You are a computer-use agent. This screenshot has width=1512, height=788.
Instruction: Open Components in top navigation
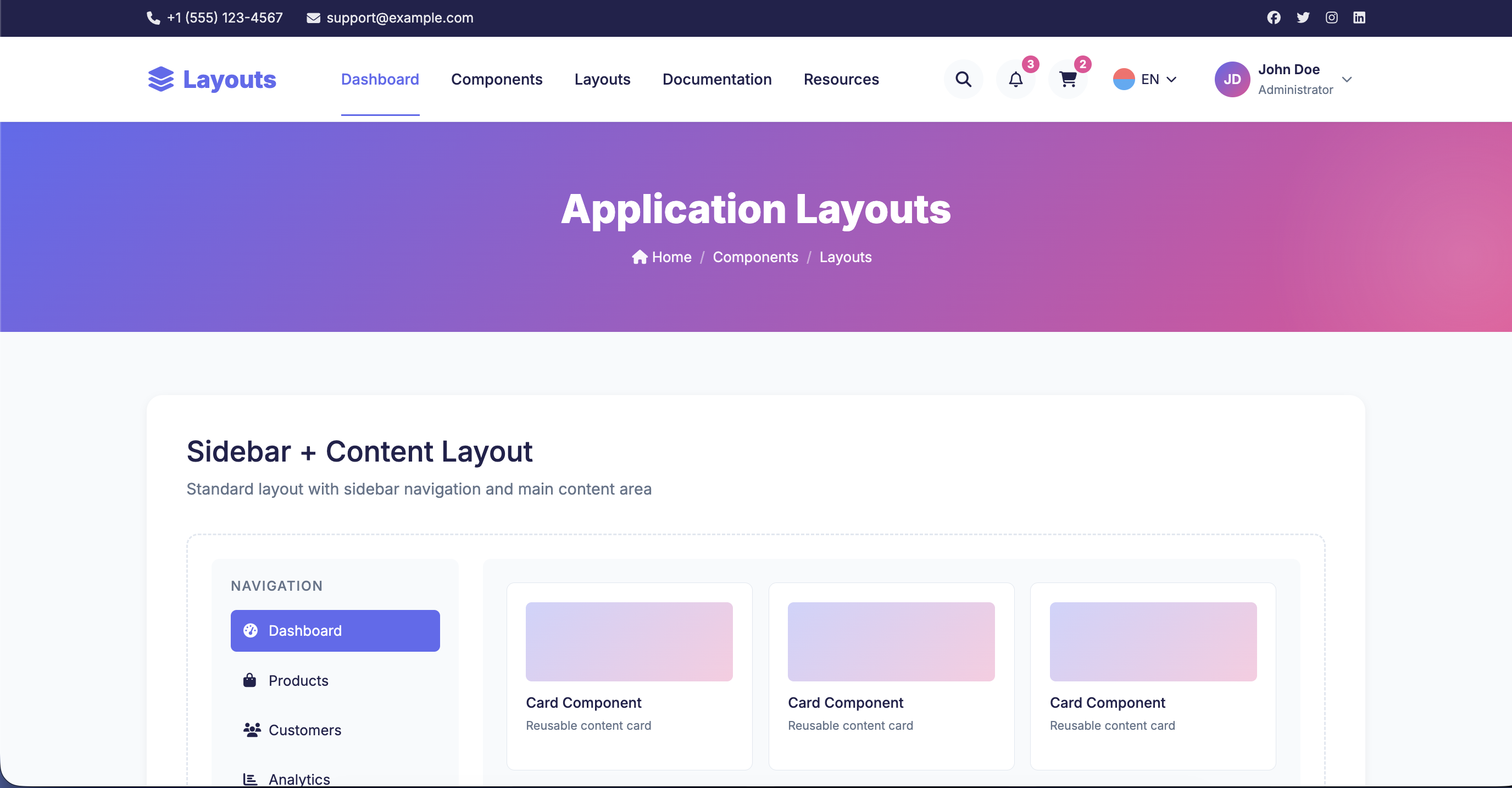click(x=497, y=79)
